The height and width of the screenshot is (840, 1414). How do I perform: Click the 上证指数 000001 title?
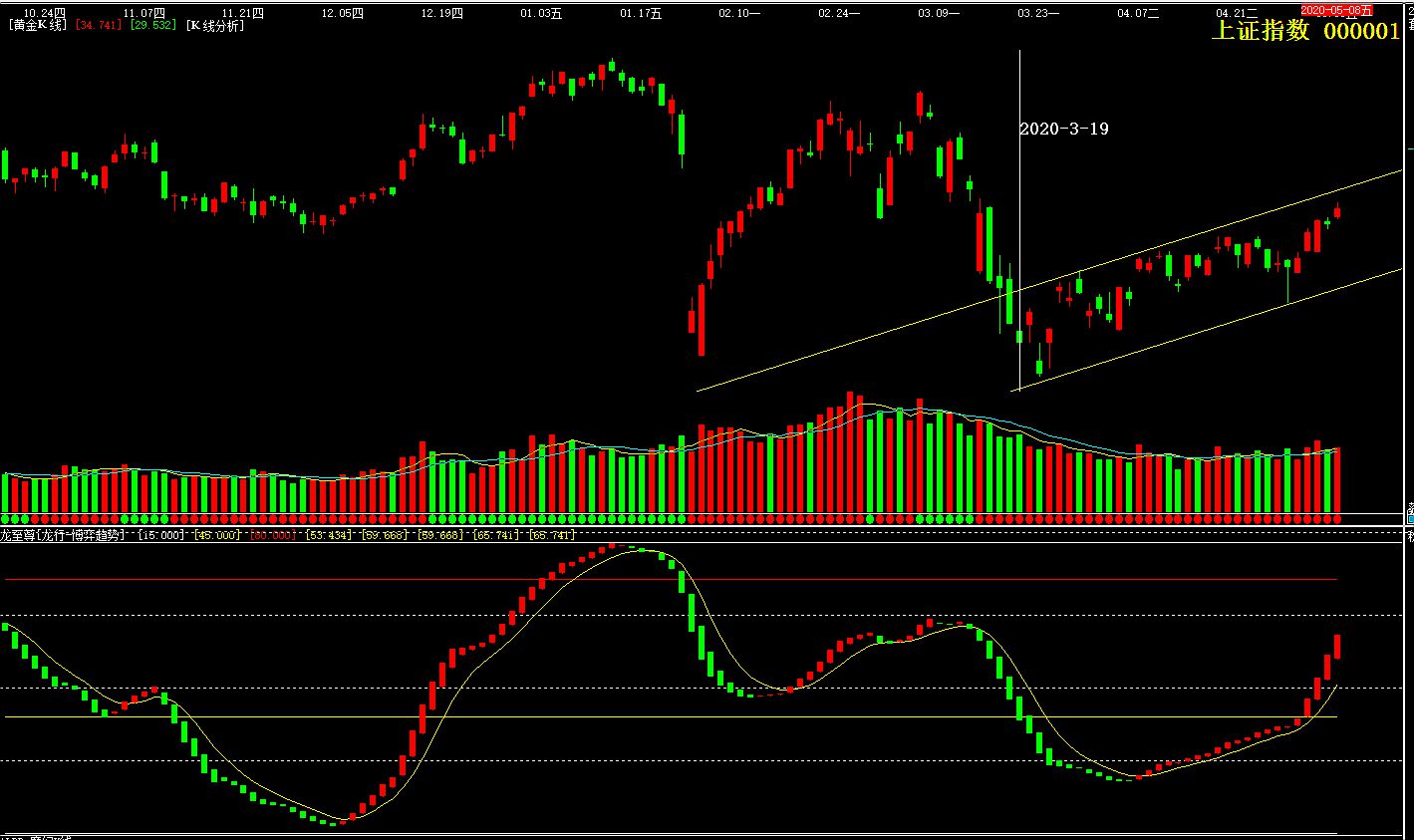1305,31
